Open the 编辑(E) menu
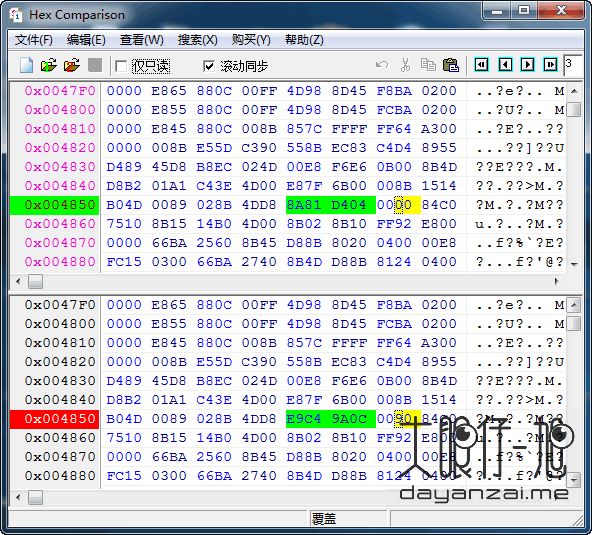The width and height of the screenshot is (592, 535). point(86,40)
